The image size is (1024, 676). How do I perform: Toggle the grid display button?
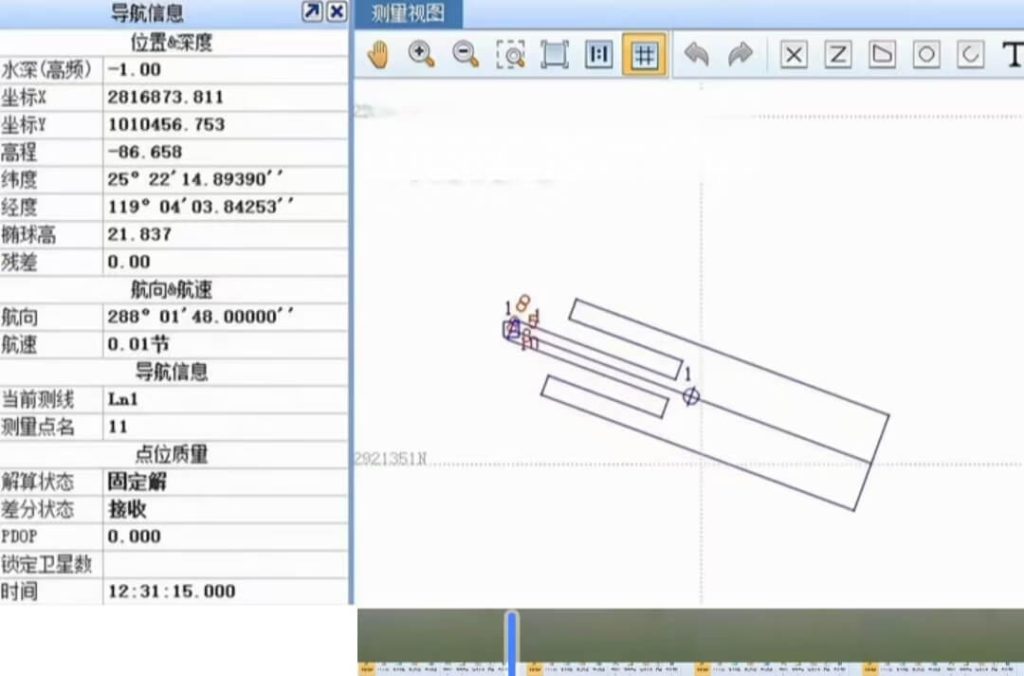(644, 55)
